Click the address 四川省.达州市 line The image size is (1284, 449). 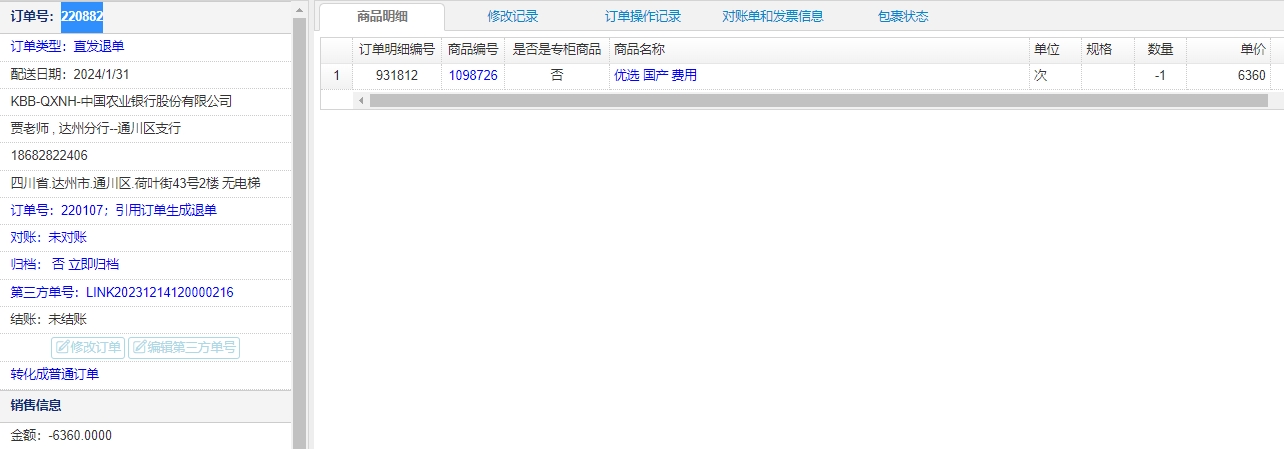tap(135, 182)
